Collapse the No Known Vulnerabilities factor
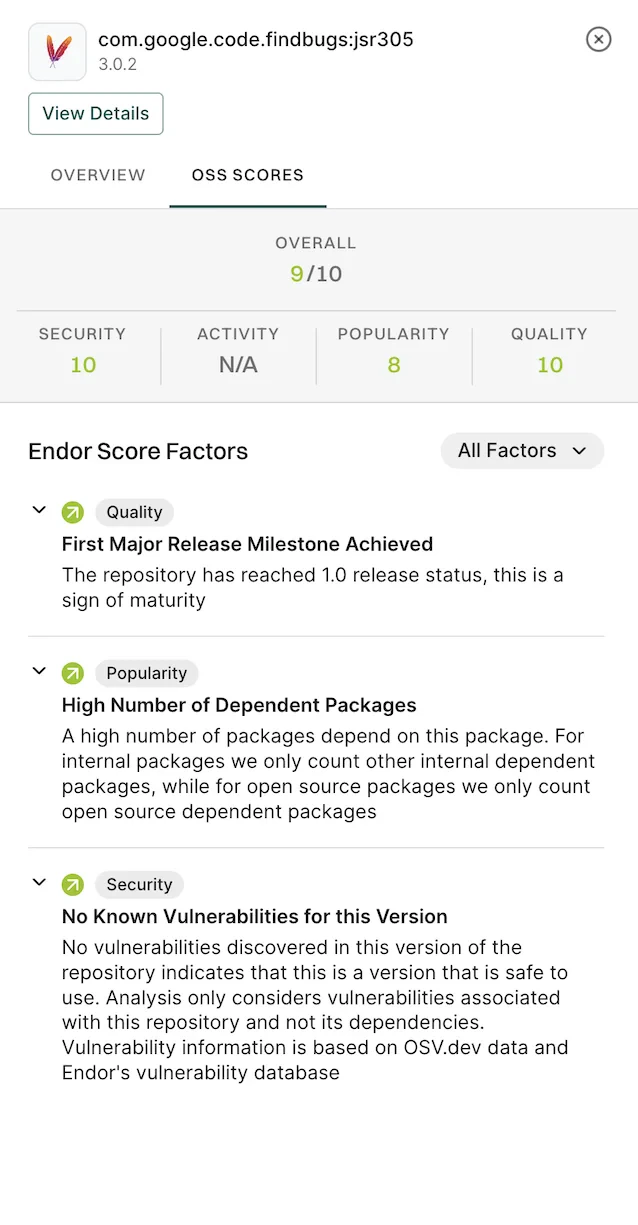638x1225 pixels. coord(38,882)
